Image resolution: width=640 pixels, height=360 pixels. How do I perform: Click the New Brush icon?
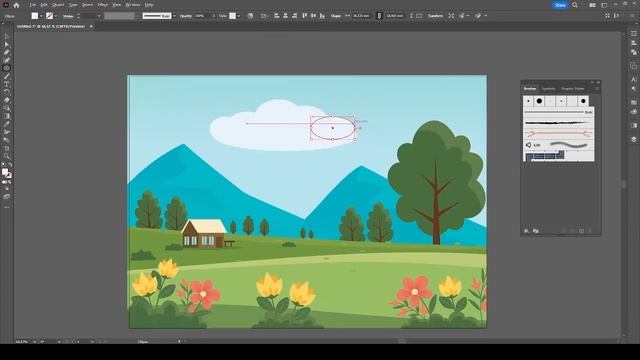[x=582, y=231]
